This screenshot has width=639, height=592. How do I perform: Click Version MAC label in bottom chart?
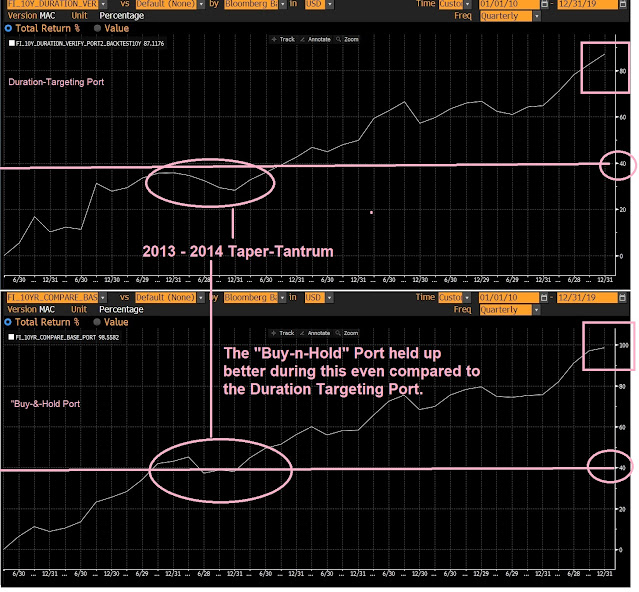[x=31, y=310]
